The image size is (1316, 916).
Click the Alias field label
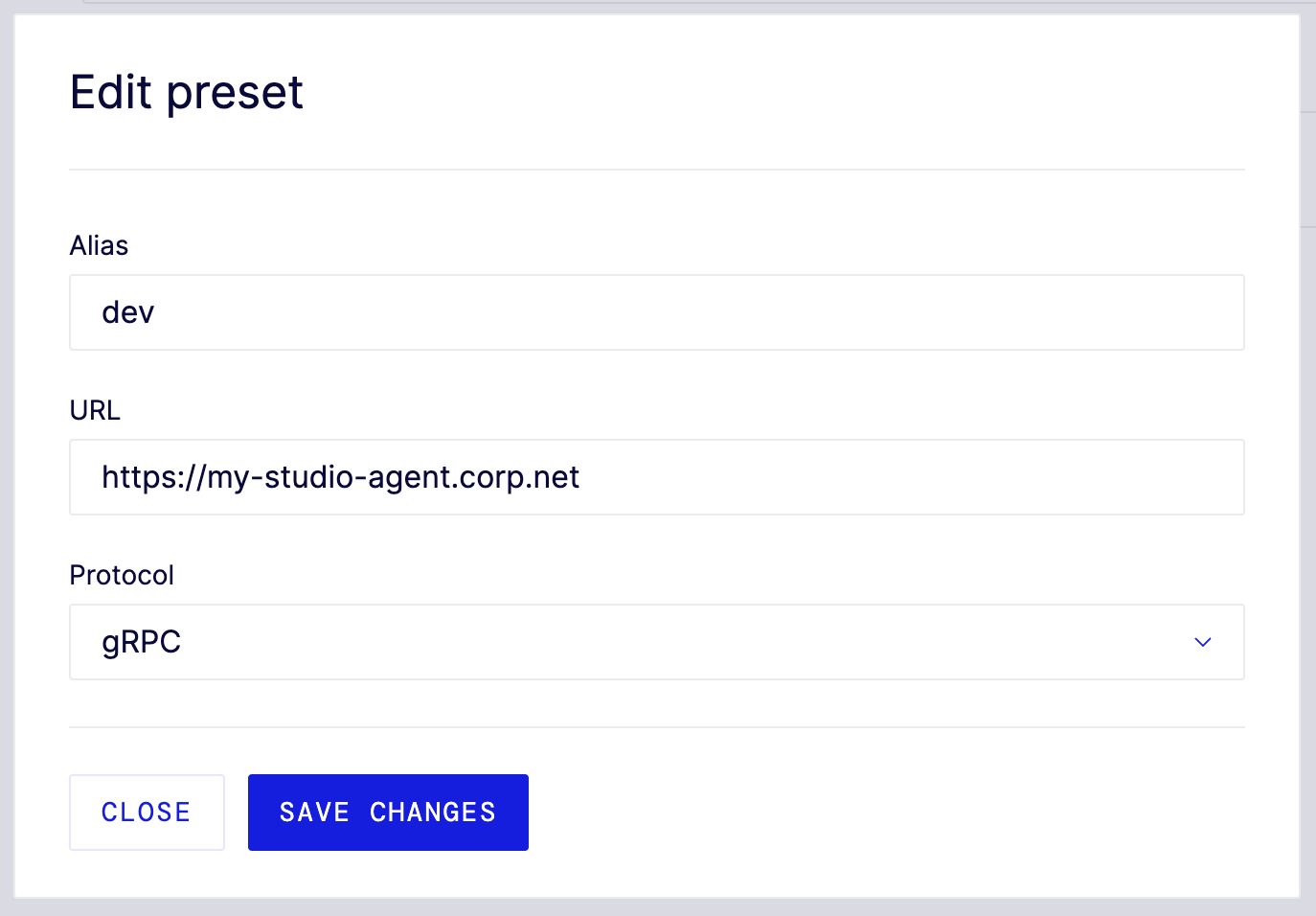(98, 245)
